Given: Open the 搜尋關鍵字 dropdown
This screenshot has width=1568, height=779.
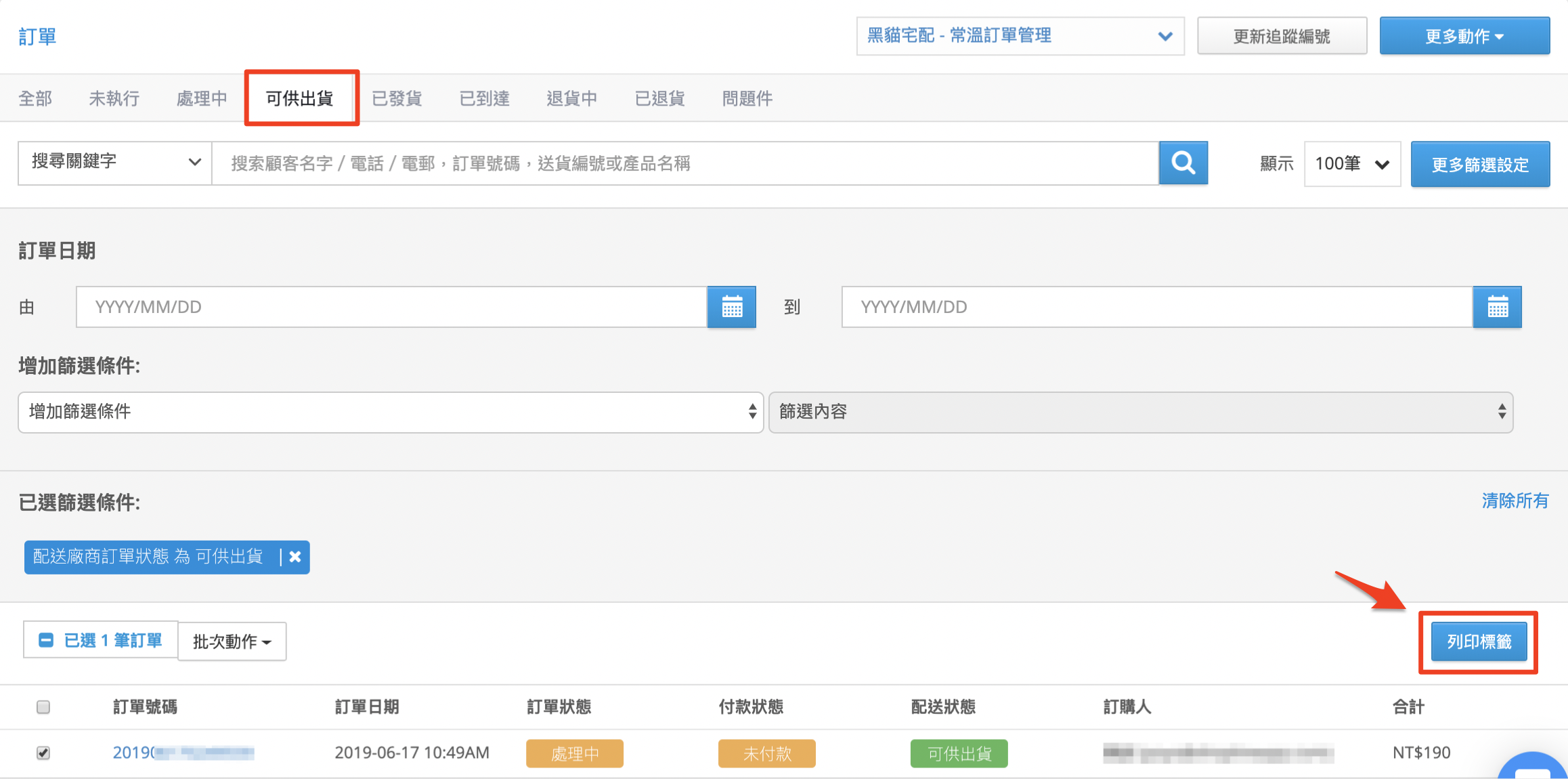Looking at the screenshot, I should click(114, 163).
